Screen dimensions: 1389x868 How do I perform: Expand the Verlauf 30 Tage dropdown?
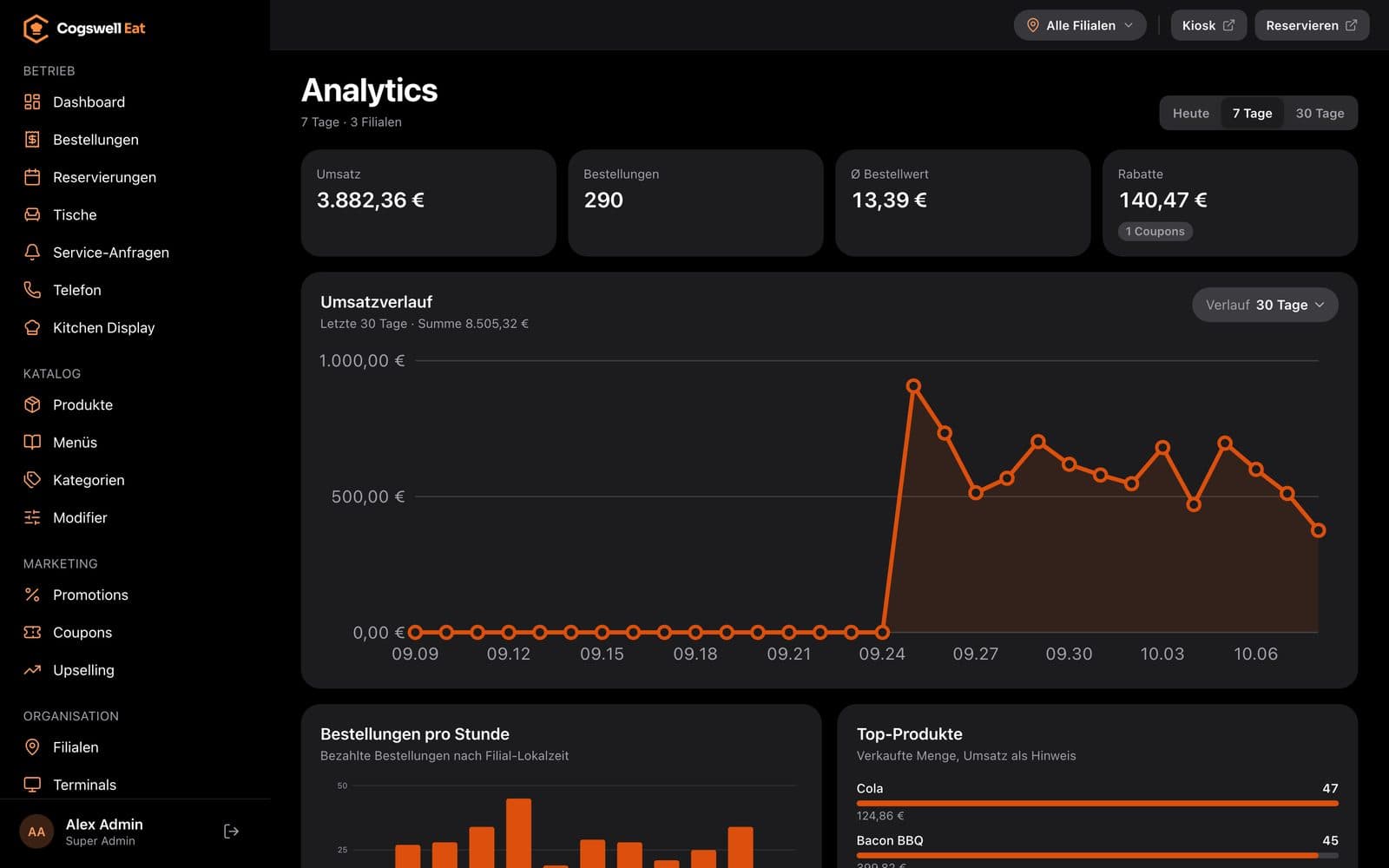click(1265, 305)
